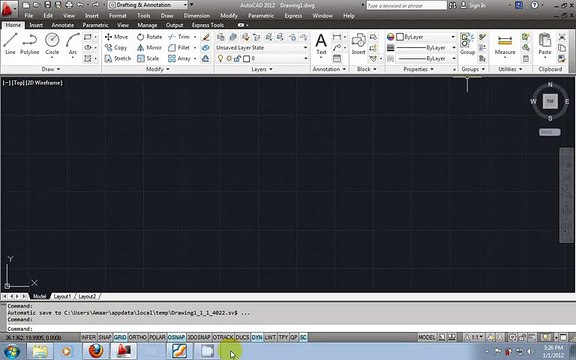Viewport: 576px width, 360px height.
Task: Click the color wheel icon in Properties
Action: tap(390, 37)
